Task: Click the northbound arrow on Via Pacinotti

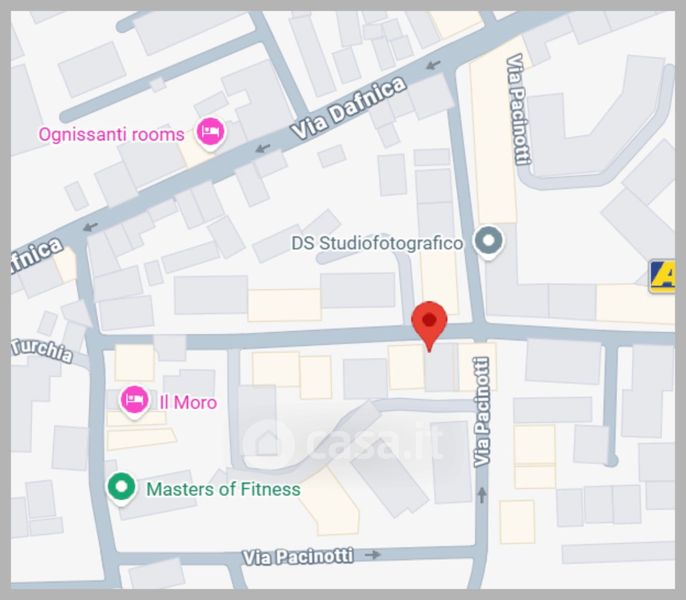Action: 482,495
